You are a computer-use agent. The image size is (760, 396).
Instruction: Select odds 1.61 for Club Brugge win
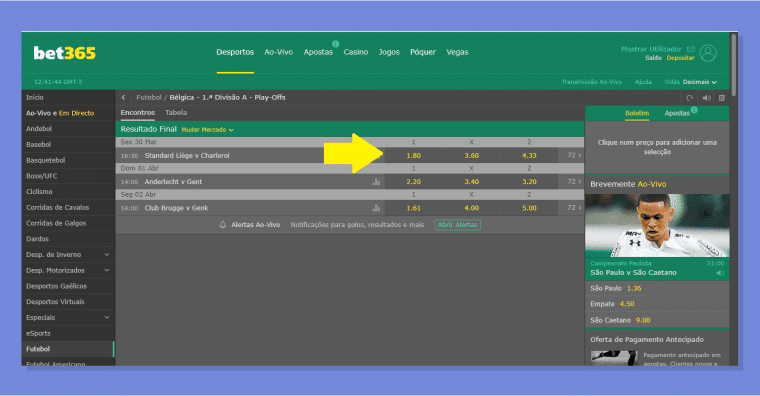[413, 208]
